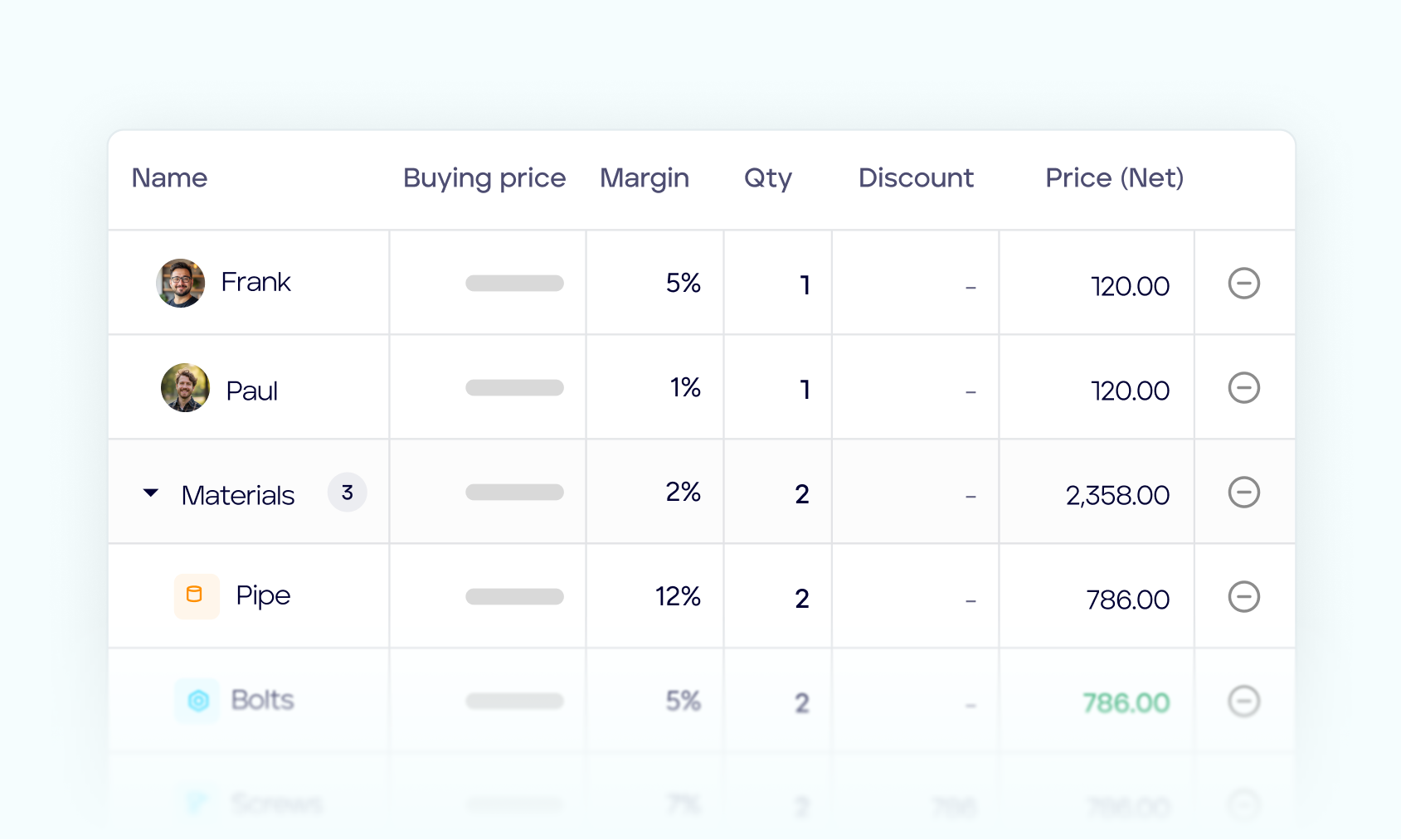Click the Price (Net) column header
The width and height of the screenshot is (1401, 840).
click(1114, 178)
